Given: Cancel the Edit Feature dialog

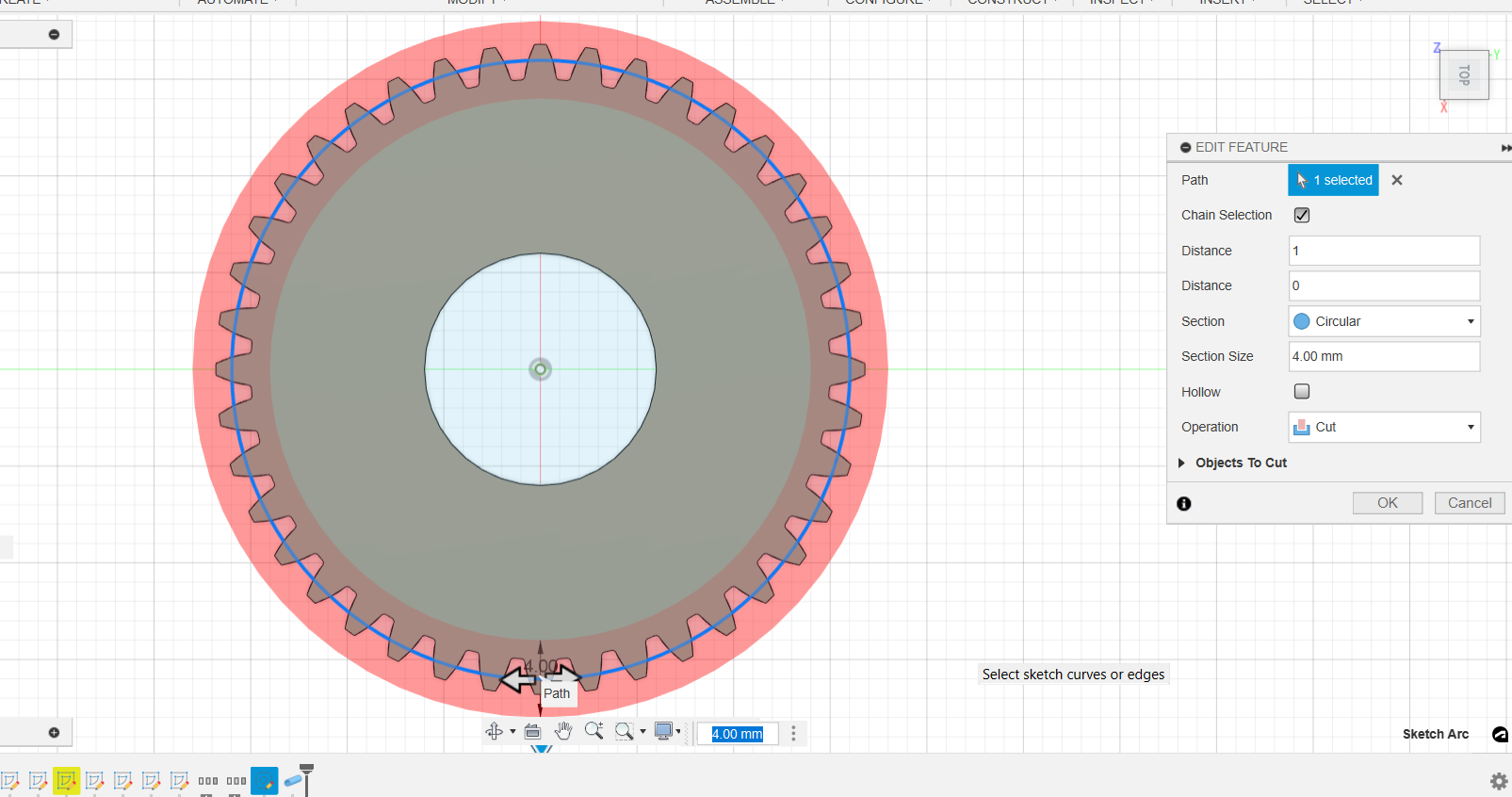Looking at the screenshot, I should (1470, 503).
